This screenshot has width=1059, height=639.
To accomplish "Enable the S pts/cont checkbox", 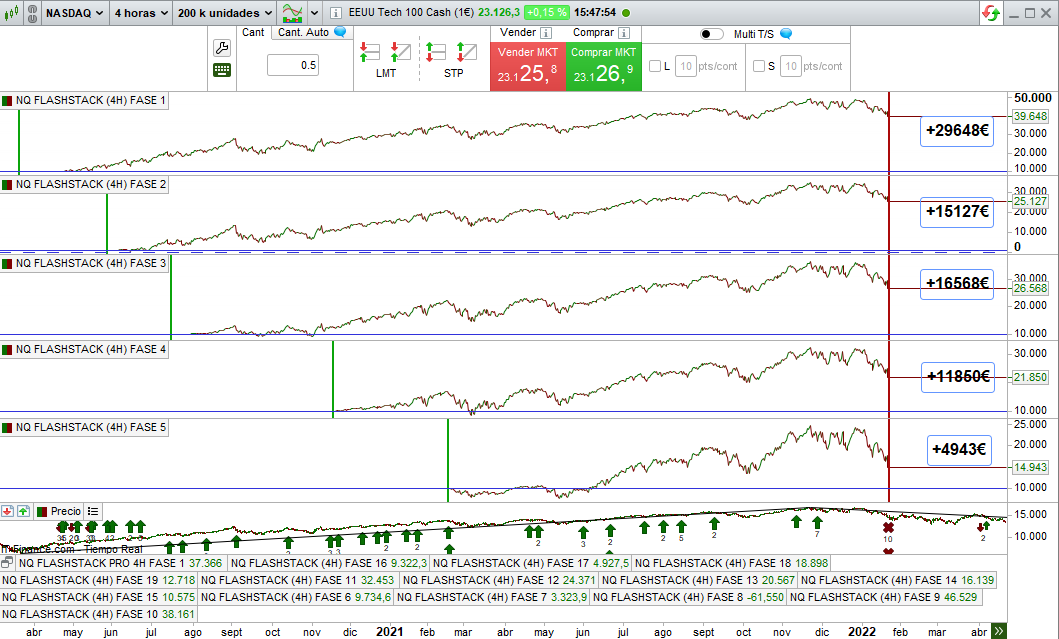I will click(759, 66).
